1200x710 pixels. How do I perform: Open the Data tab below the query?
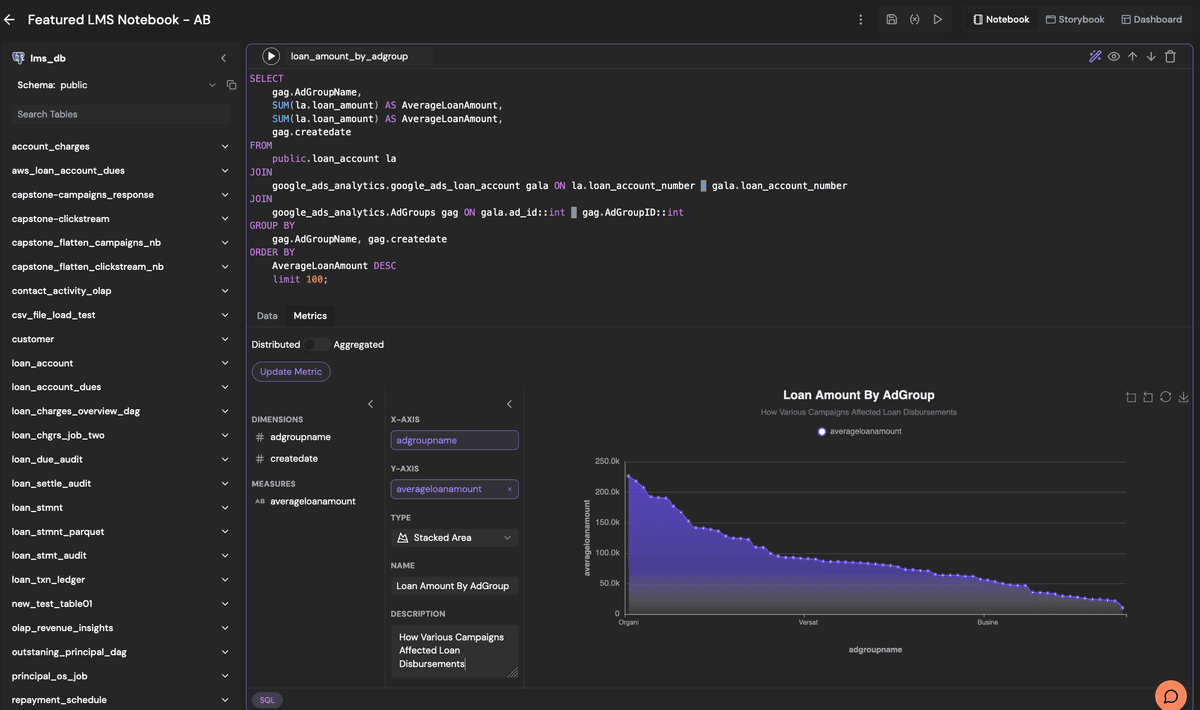point(267,315)
